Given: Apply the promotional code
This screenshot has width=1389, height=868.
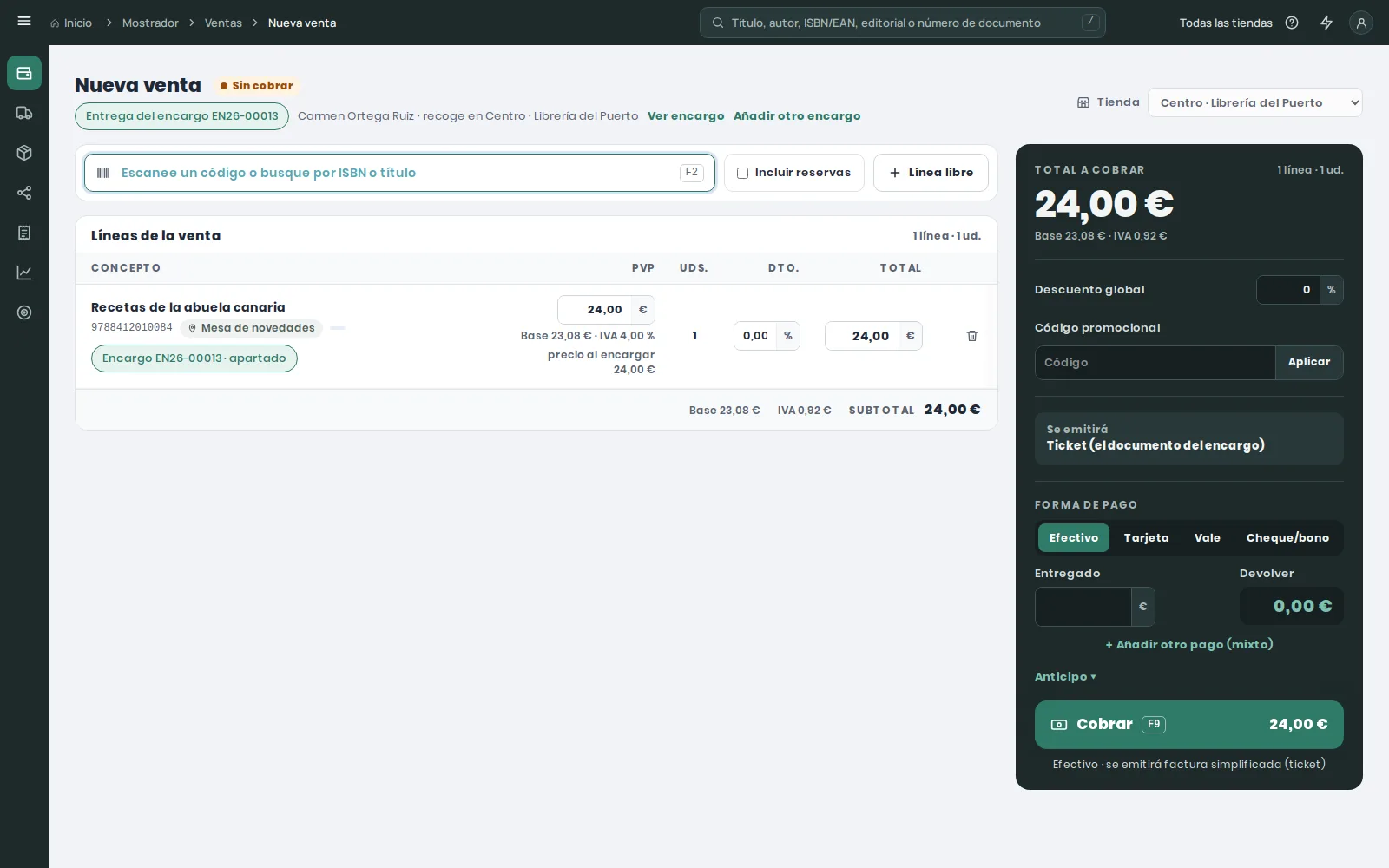Looking at the screenshot, I should coord(1309,362).
